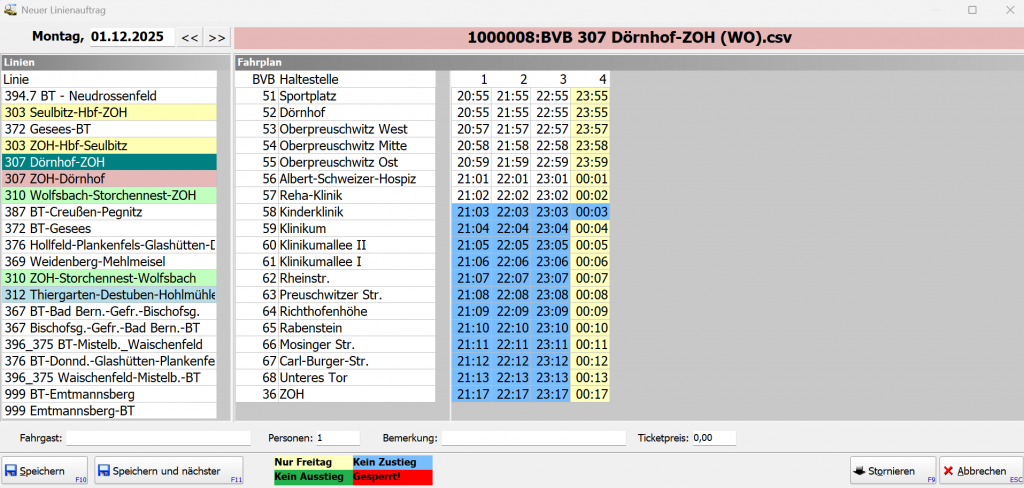Screen dimensions: 1024x488
Task: Select line 303 Seulbitz-Hbf-ZOH
Action: click(x=108, y=113)
